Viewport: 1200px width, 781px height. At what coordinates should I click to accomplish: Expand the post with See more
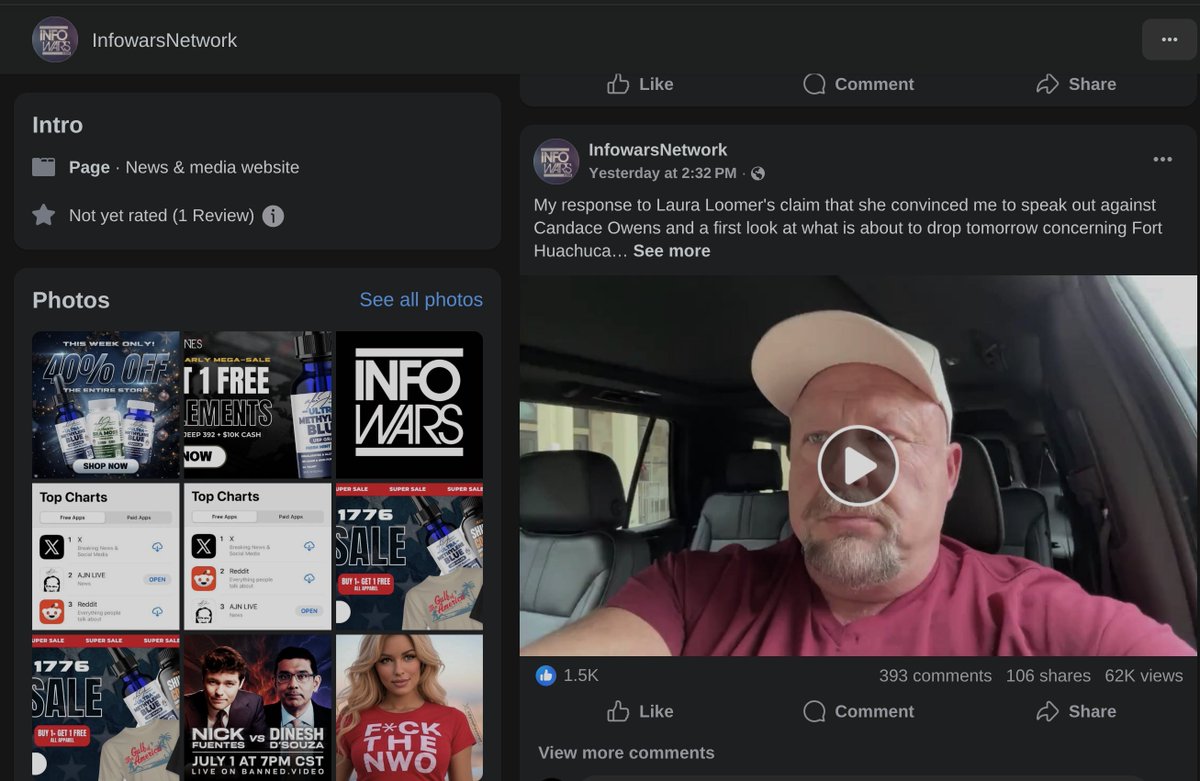coord(672,251)
